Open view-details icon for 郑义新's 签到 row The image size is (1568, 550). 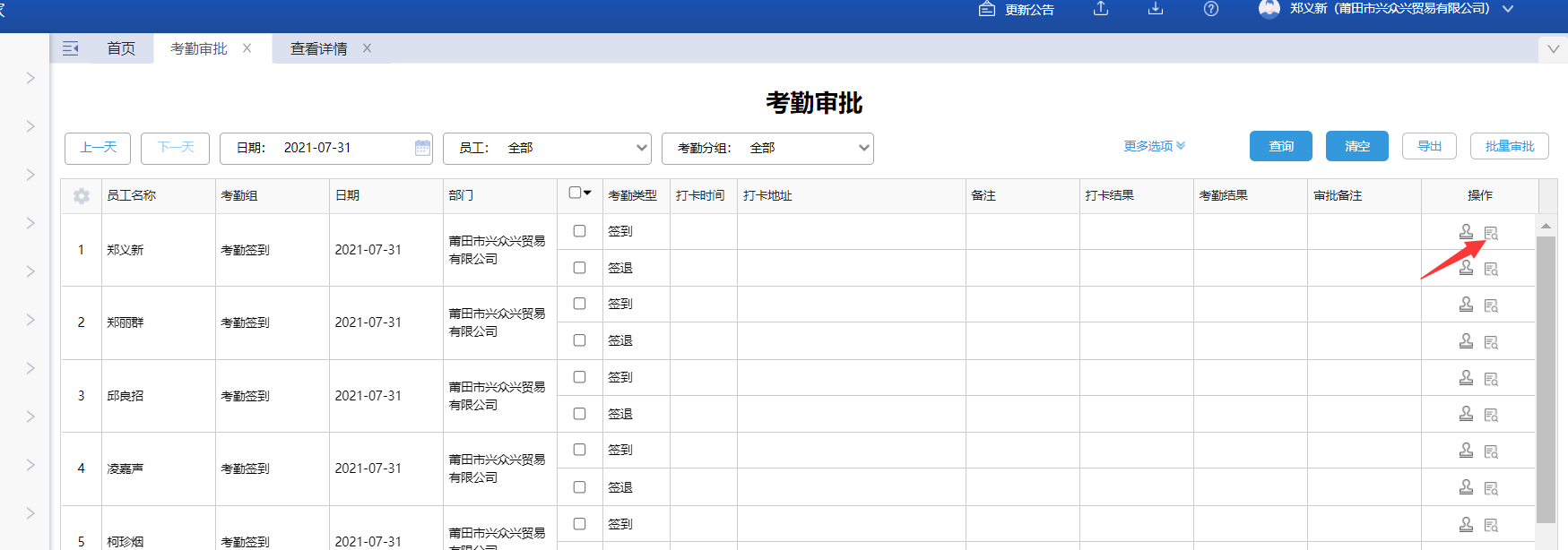point(1491,233)
